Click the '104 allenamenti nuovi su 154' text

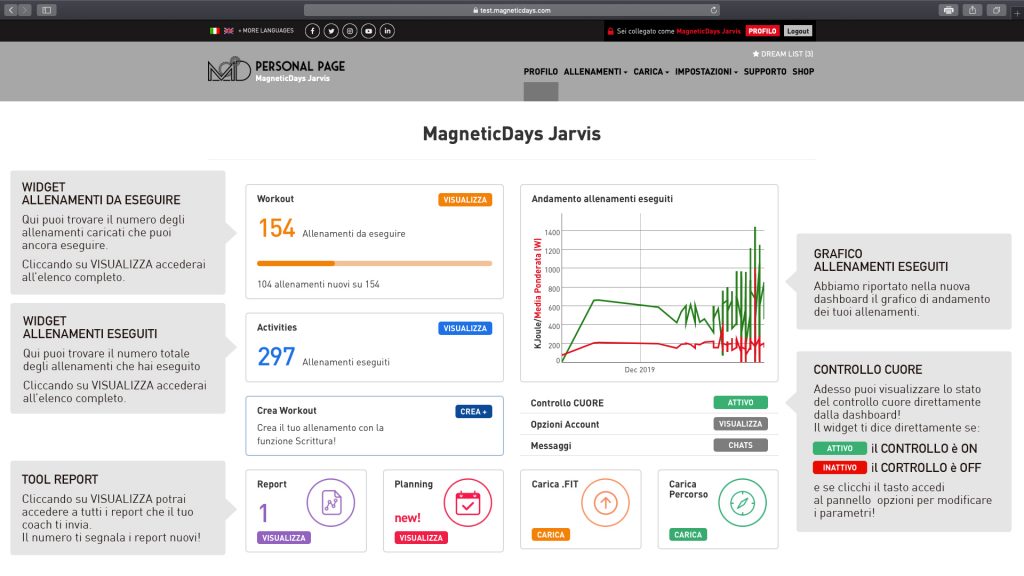point(318,284)
